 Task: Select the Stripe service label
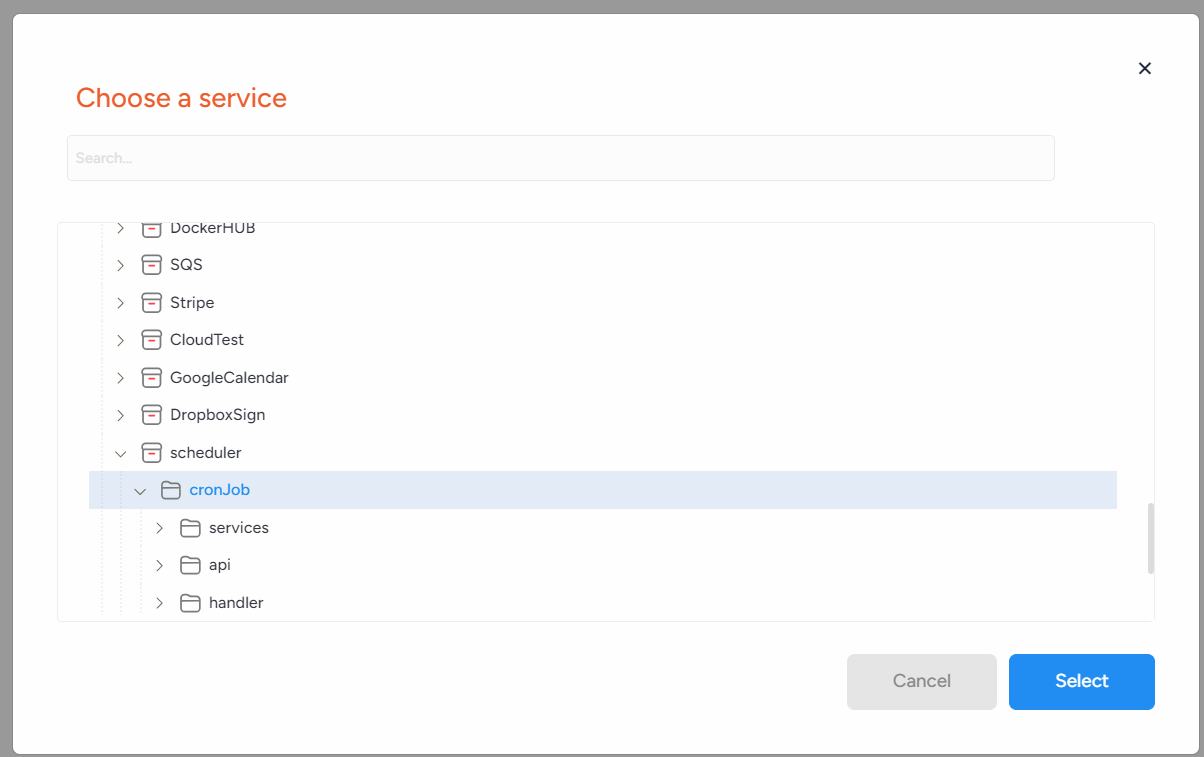point(192,302)
